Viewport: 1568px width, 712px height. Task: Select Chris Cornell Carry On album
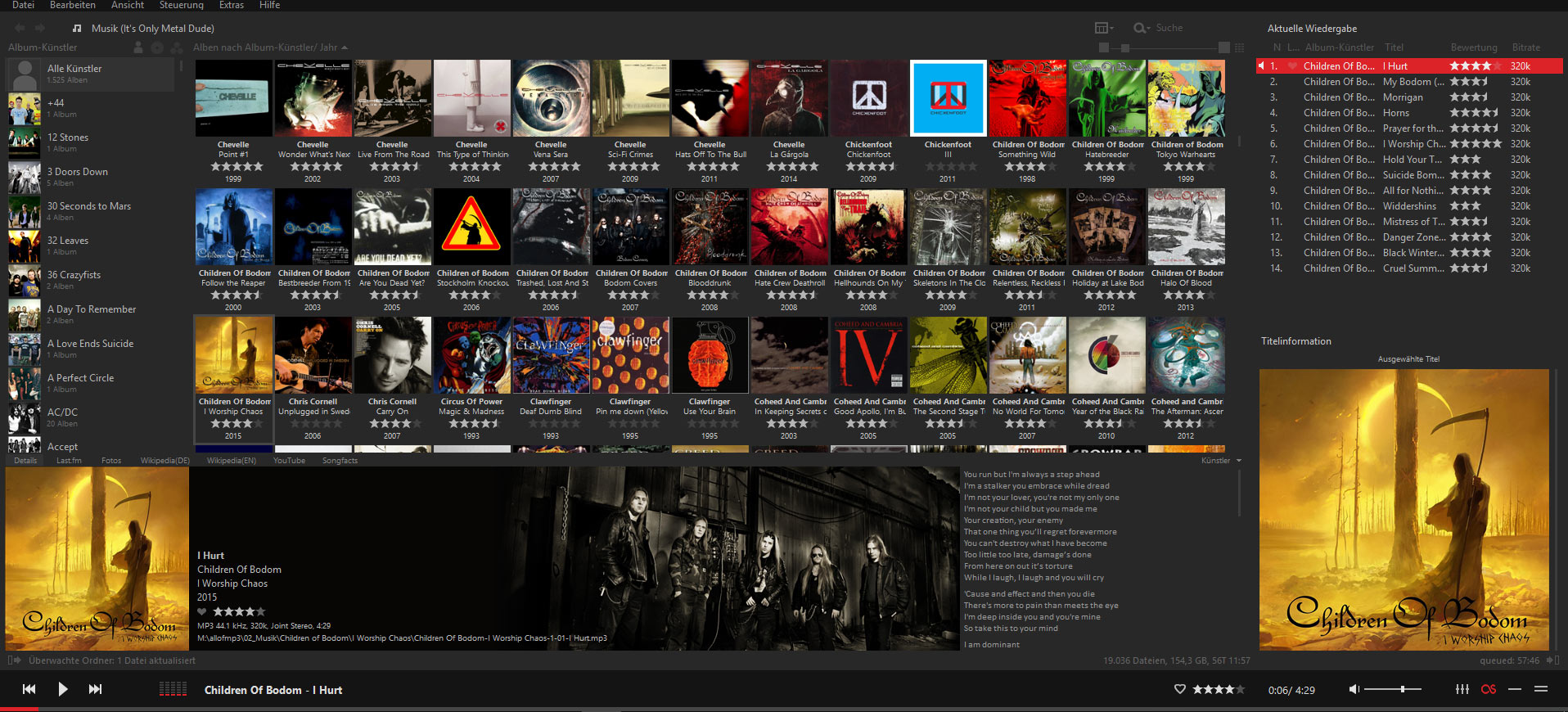[392, 355]
